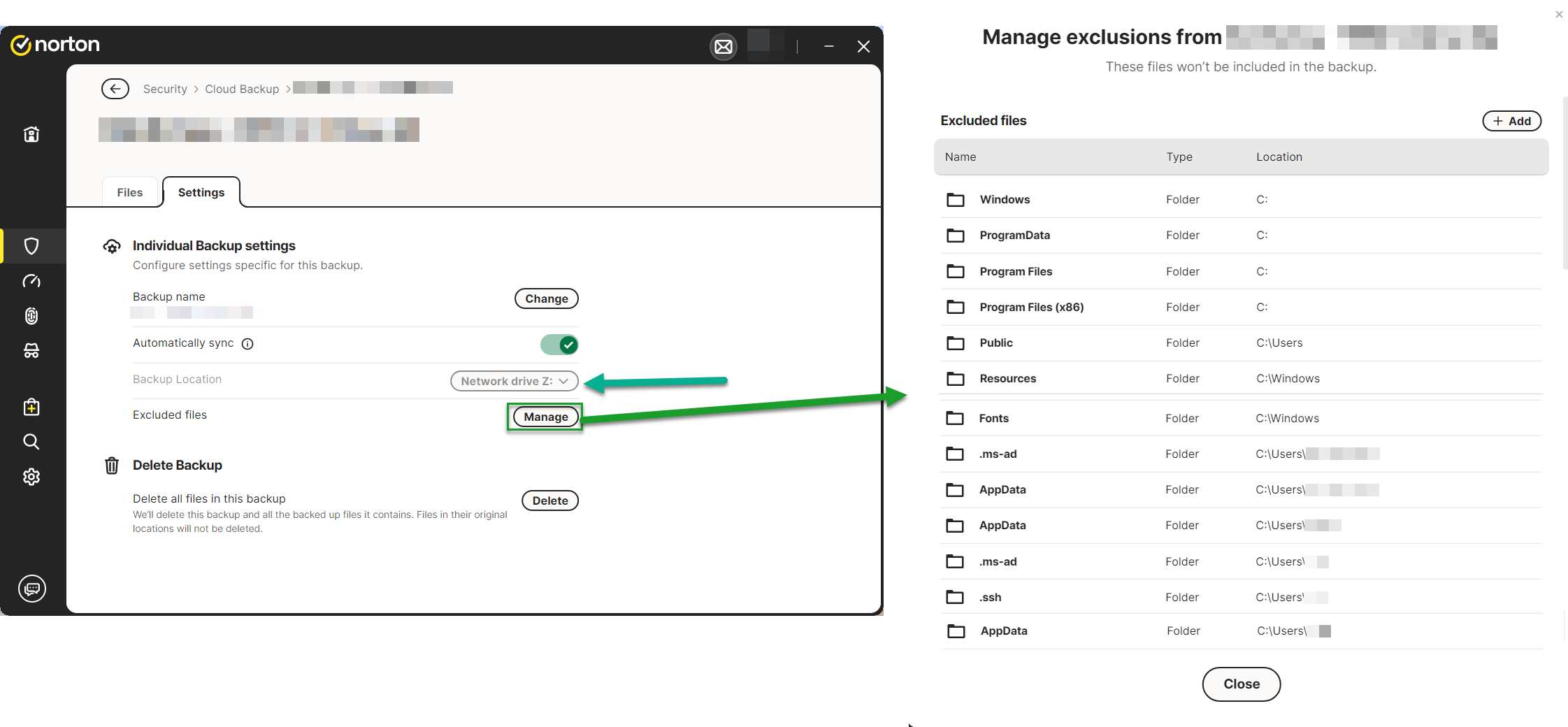Screen dimensions: 1568x727
Task: Click the Program Files (x86) folder icon
Action: (956, 307)
